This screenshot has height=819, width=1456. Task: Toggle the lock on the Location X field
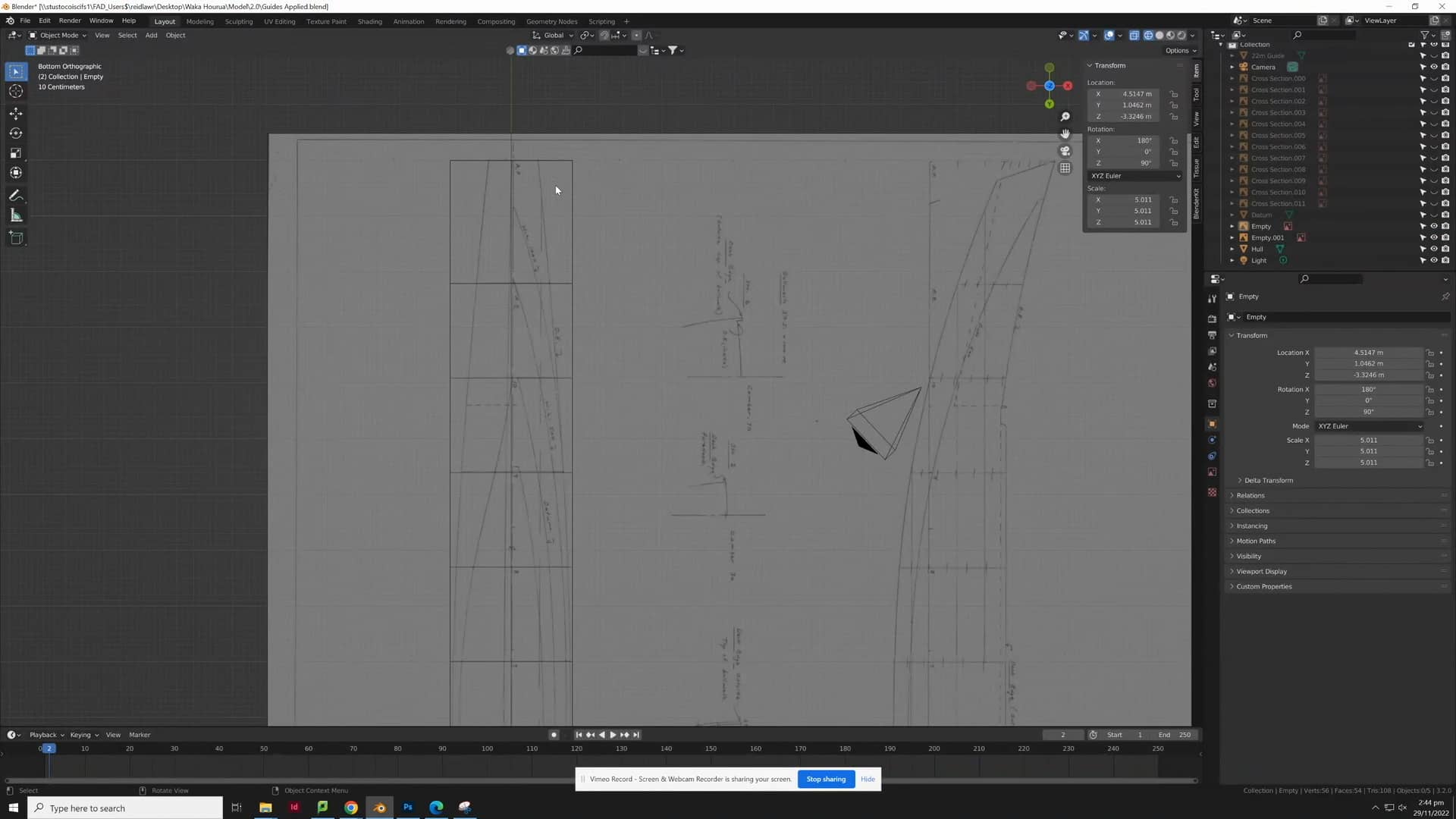pyautogui.click(x=1429, y=352)
